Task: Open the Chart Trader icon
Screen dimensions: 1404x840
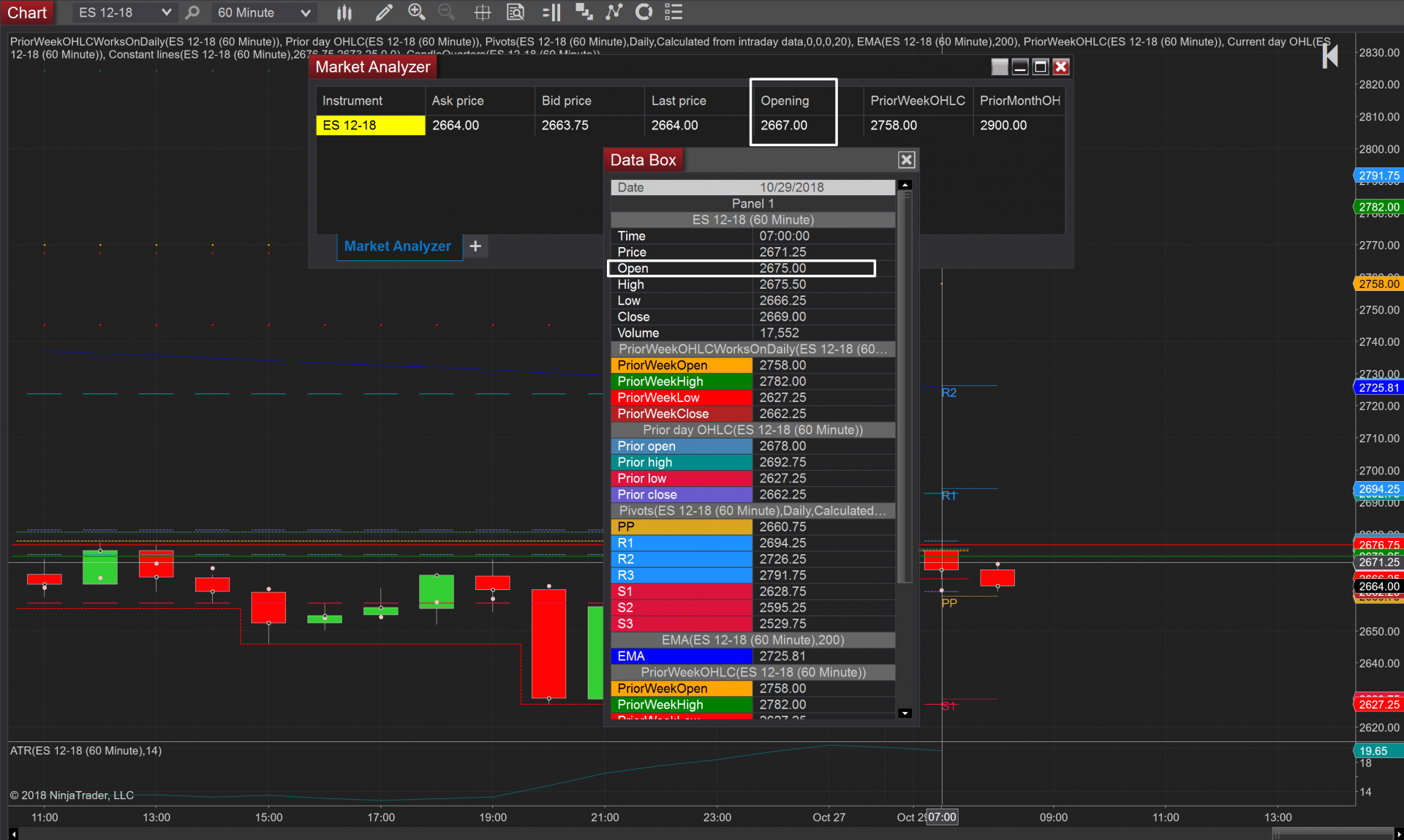Action: 551,12
